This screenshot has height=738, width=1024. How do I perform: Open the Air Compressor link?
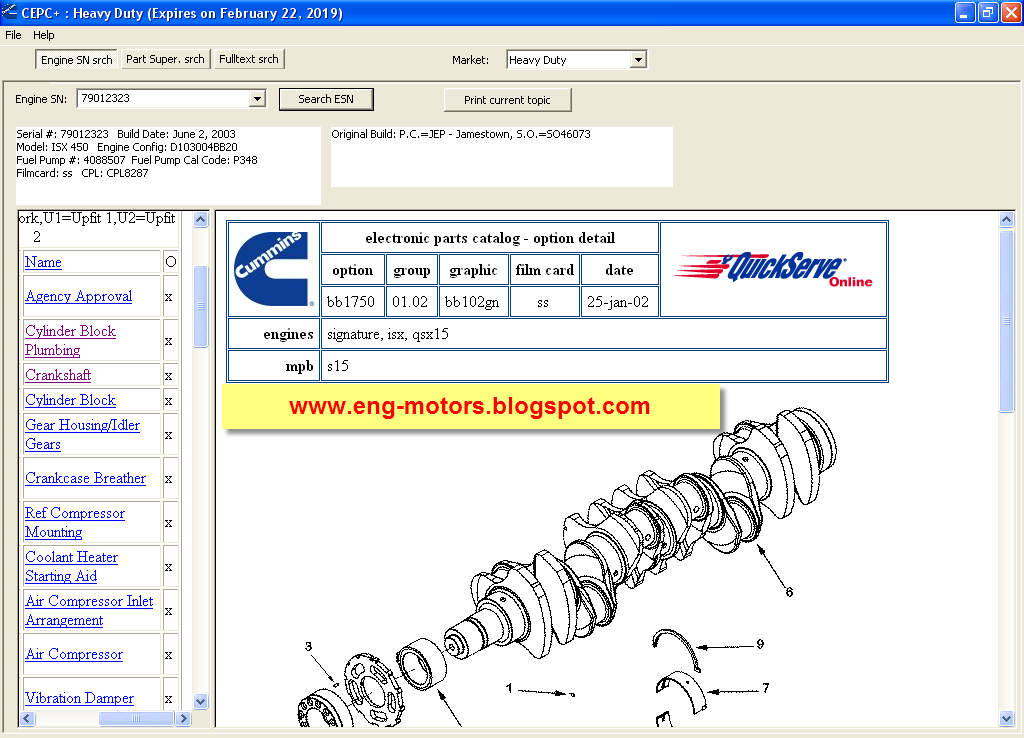(74, 654)
